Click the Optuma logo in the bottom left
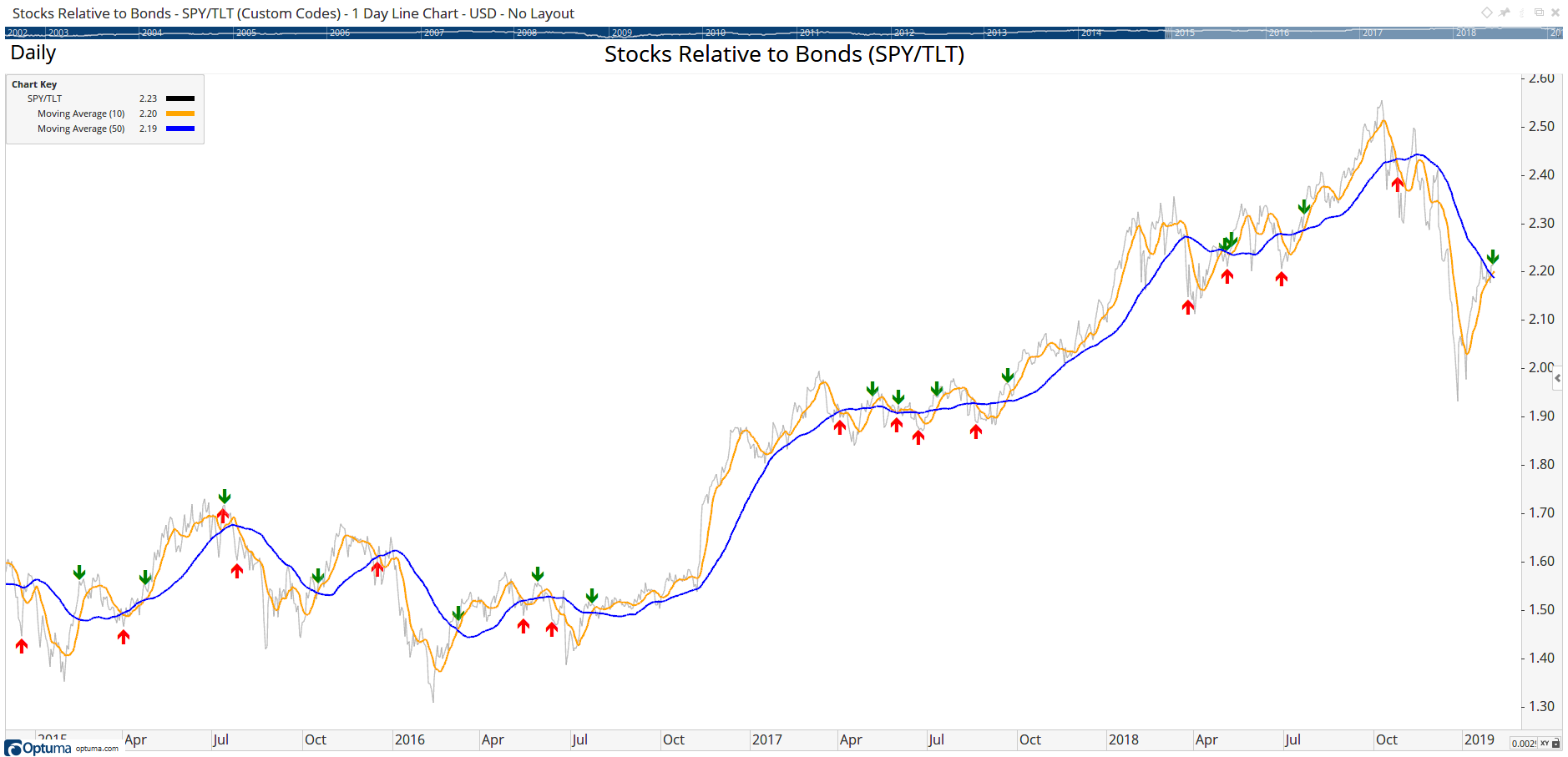This screenshot has width=1568, height=757. click(x=38, y=748)
